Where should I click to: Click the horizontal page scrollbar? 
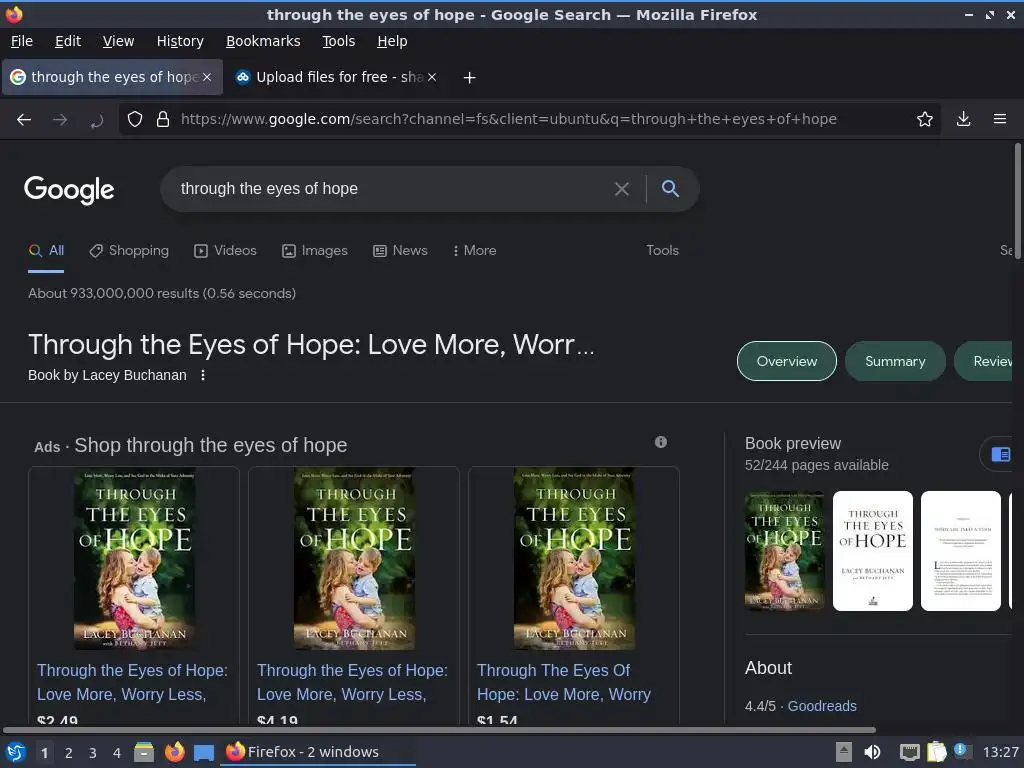coord(439,729)
